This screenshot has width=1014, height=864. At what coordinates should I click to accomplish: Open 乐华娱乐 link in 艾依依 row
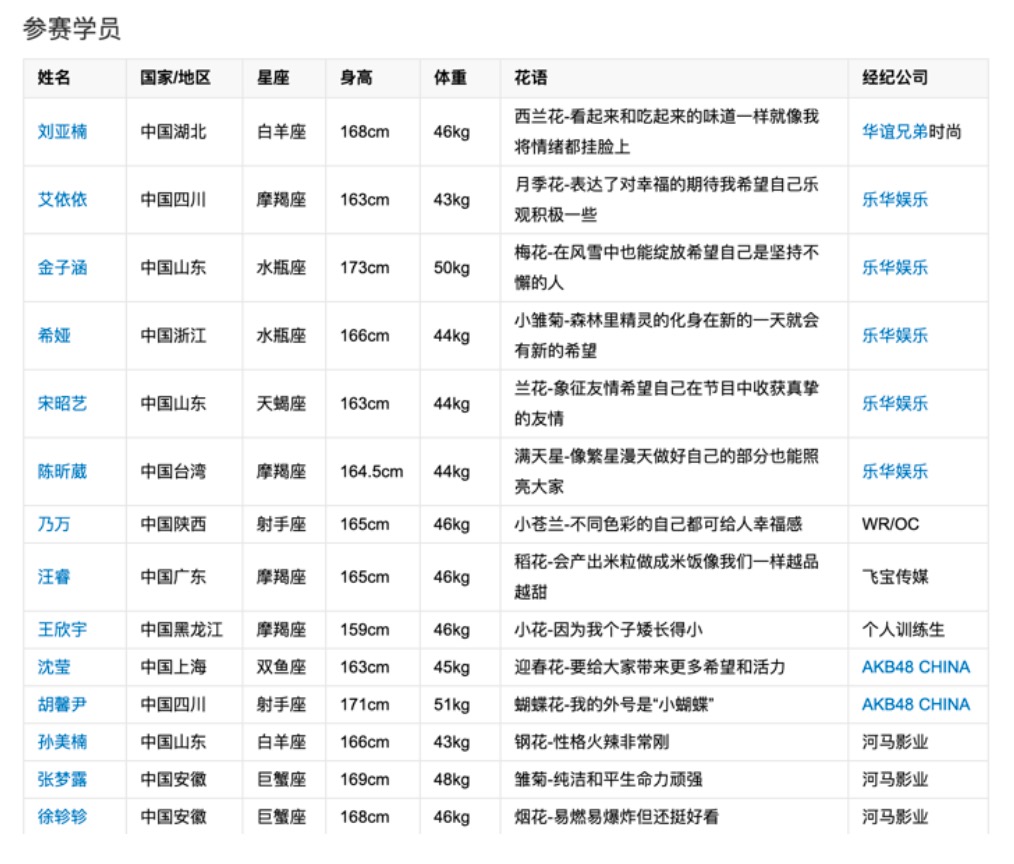pos(895,200)
